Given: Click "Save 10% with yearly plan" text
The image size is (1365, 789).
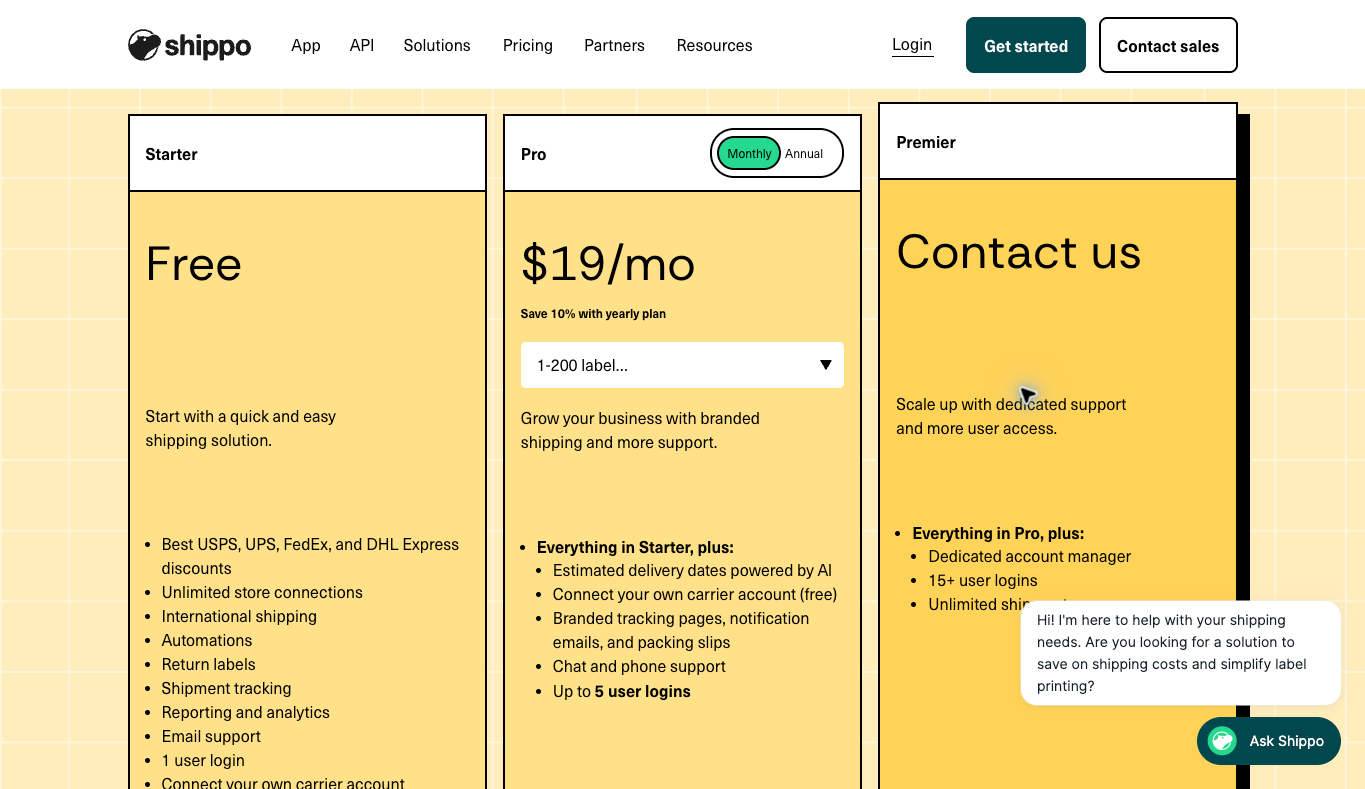Looking at the screenshot, I should click(x=593, y=314).
